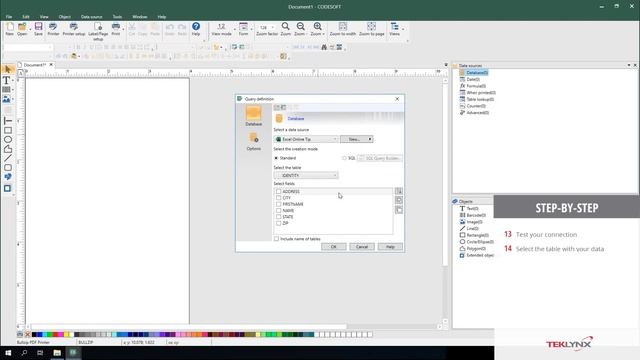The image size is (640, 360).
Task: Open File Explorer from the taskbar
Action: click(57, 353)
